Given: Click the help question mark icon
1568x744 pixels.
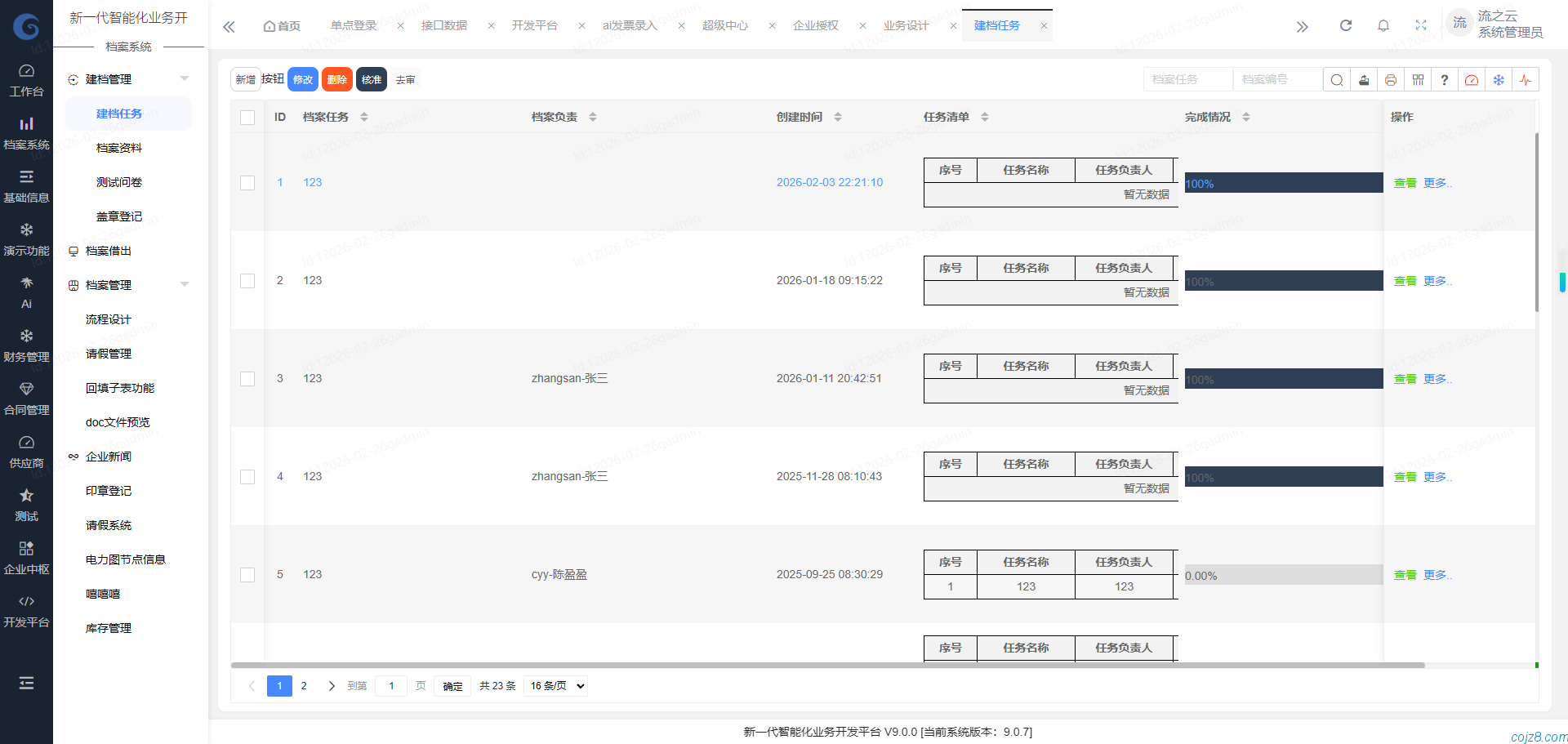Looking at the screenshot, I should coord(1445,79).
